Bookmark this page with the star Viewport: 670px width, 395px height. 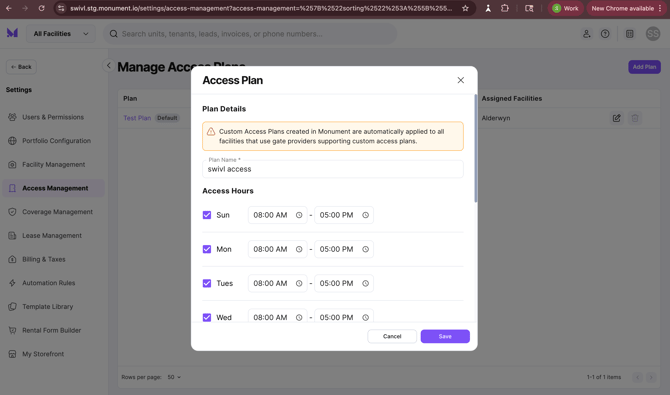pyautogui.click(x=465, y=8)
